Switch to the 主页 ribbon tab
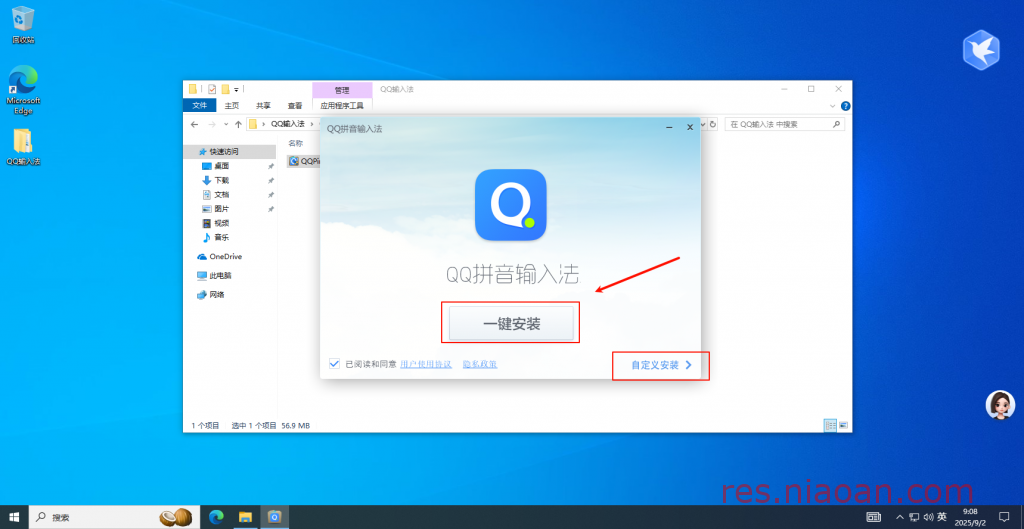 (232, 105)
